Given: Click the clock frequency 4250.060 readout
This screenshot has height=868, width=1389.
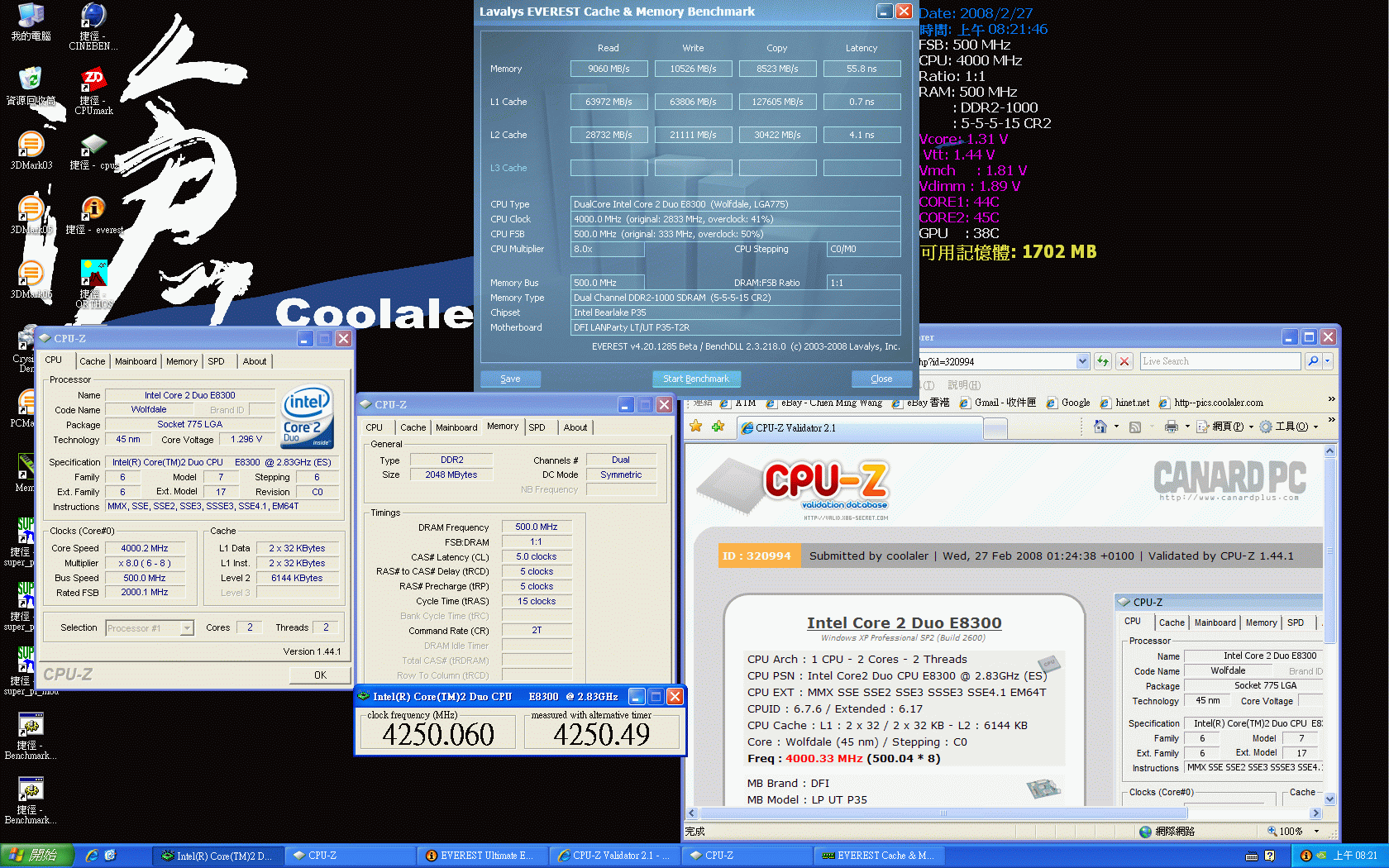Looking at the screenshot, I should [x=438, y=734].
